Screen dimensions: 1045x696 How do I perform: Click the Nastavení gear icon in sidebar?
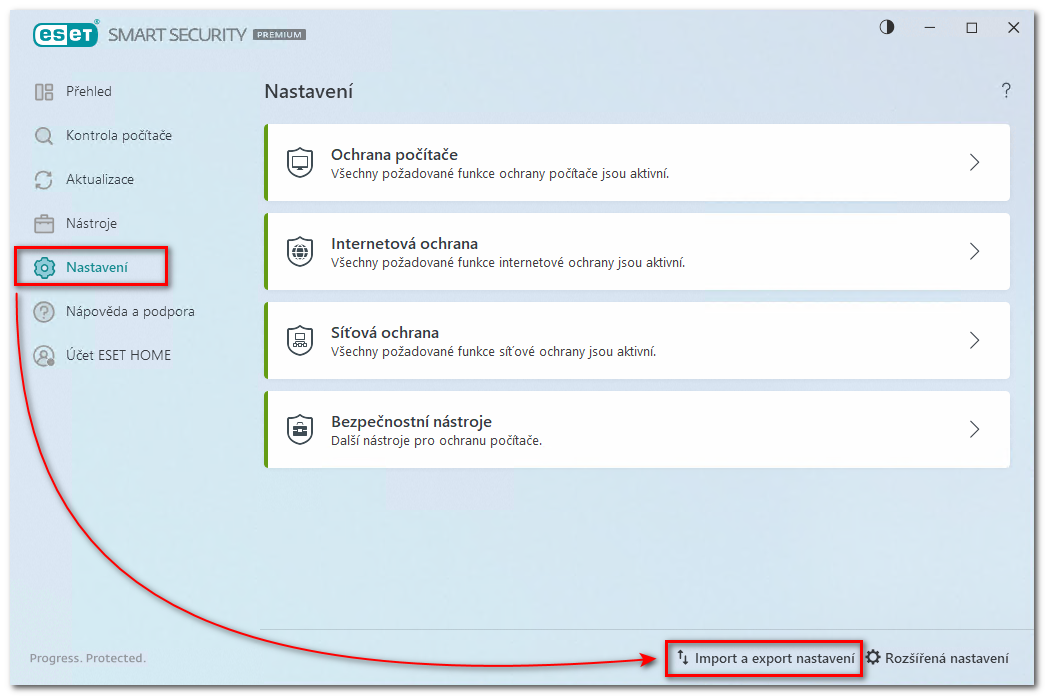pyautogui.click(x=44, y=268)
